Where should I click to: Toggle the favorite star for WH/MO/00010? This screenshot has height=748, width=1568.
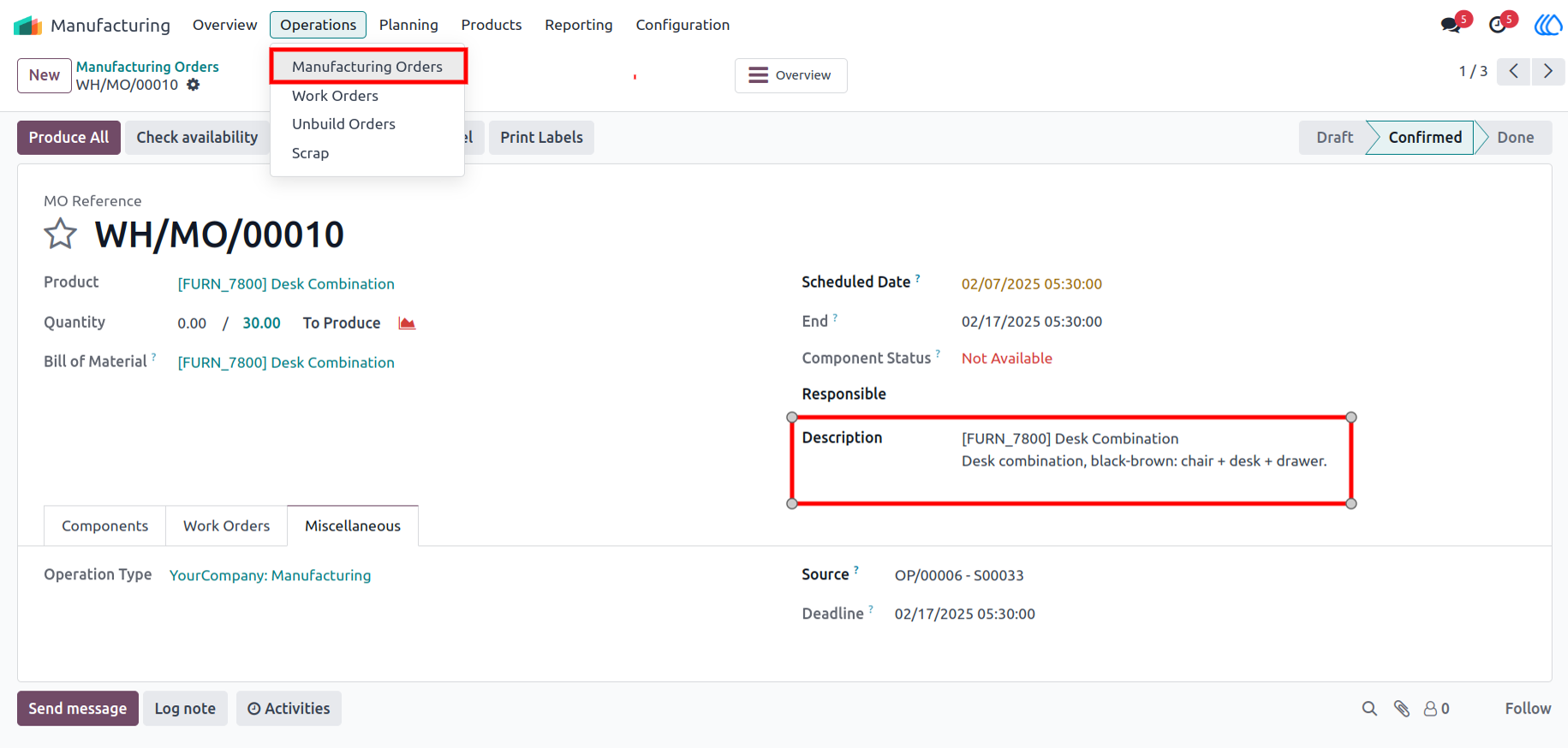[60, 234]
